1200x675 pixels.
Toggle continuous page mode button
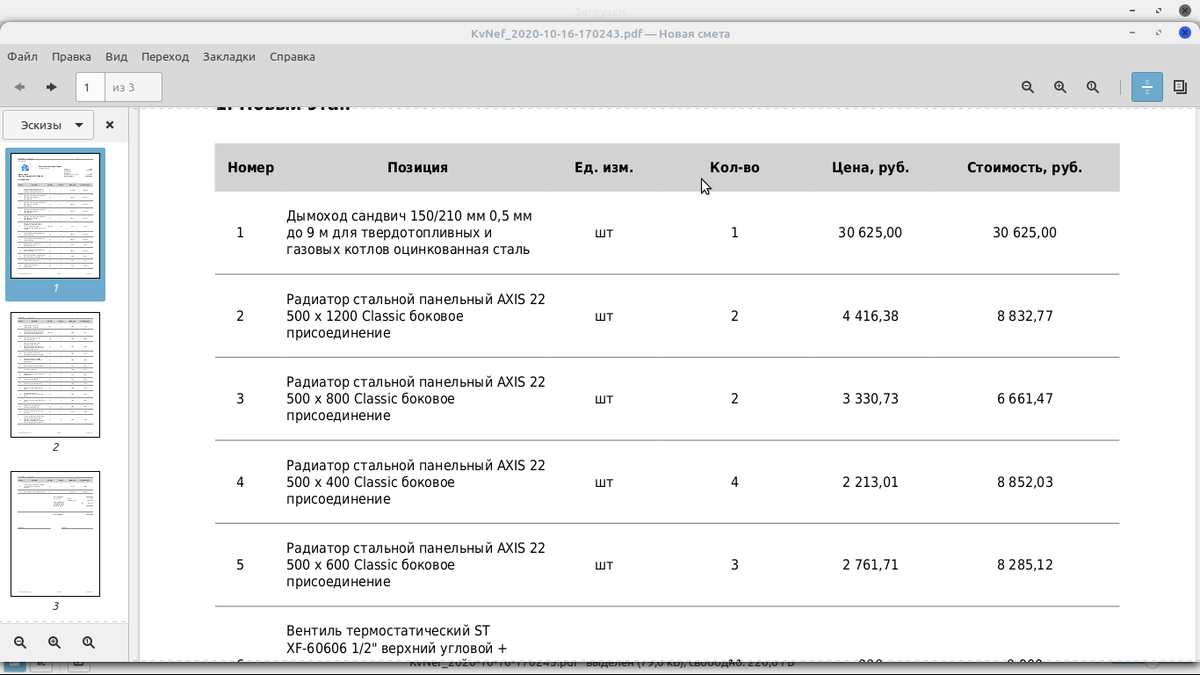(1147, 87)
